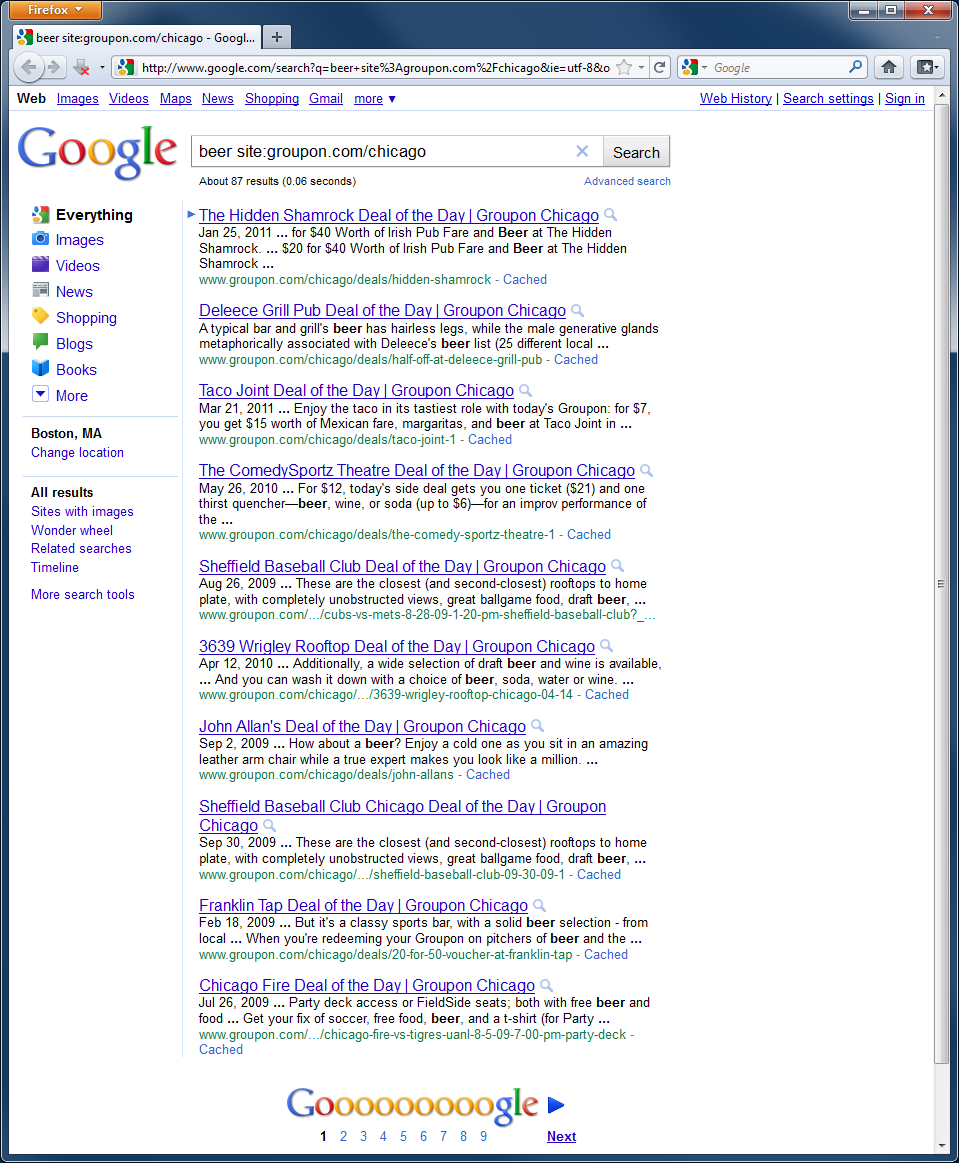Open Web History link

click(x=736, y=99)
